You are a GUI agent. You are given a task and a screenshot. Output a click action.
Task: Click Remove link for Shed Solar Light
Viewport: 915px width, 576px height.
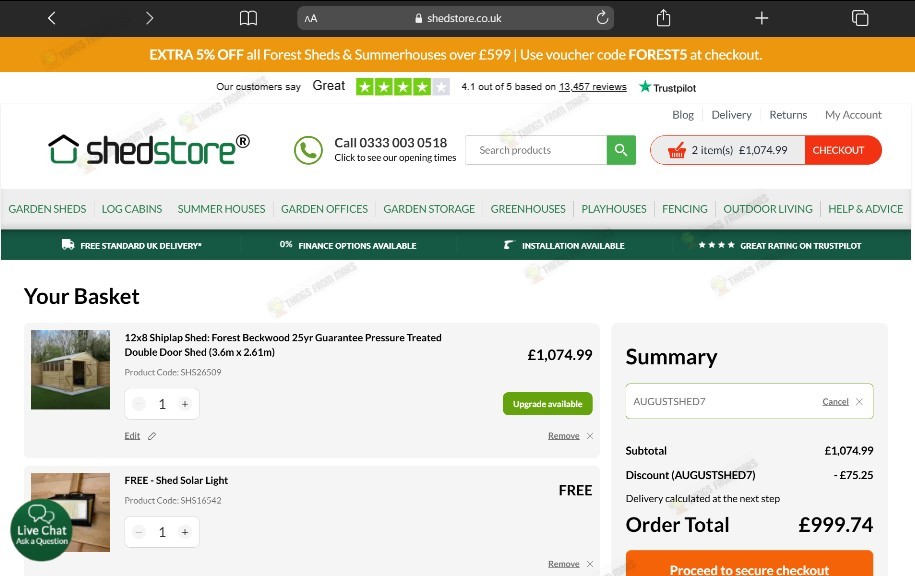[x=564, y=564]
